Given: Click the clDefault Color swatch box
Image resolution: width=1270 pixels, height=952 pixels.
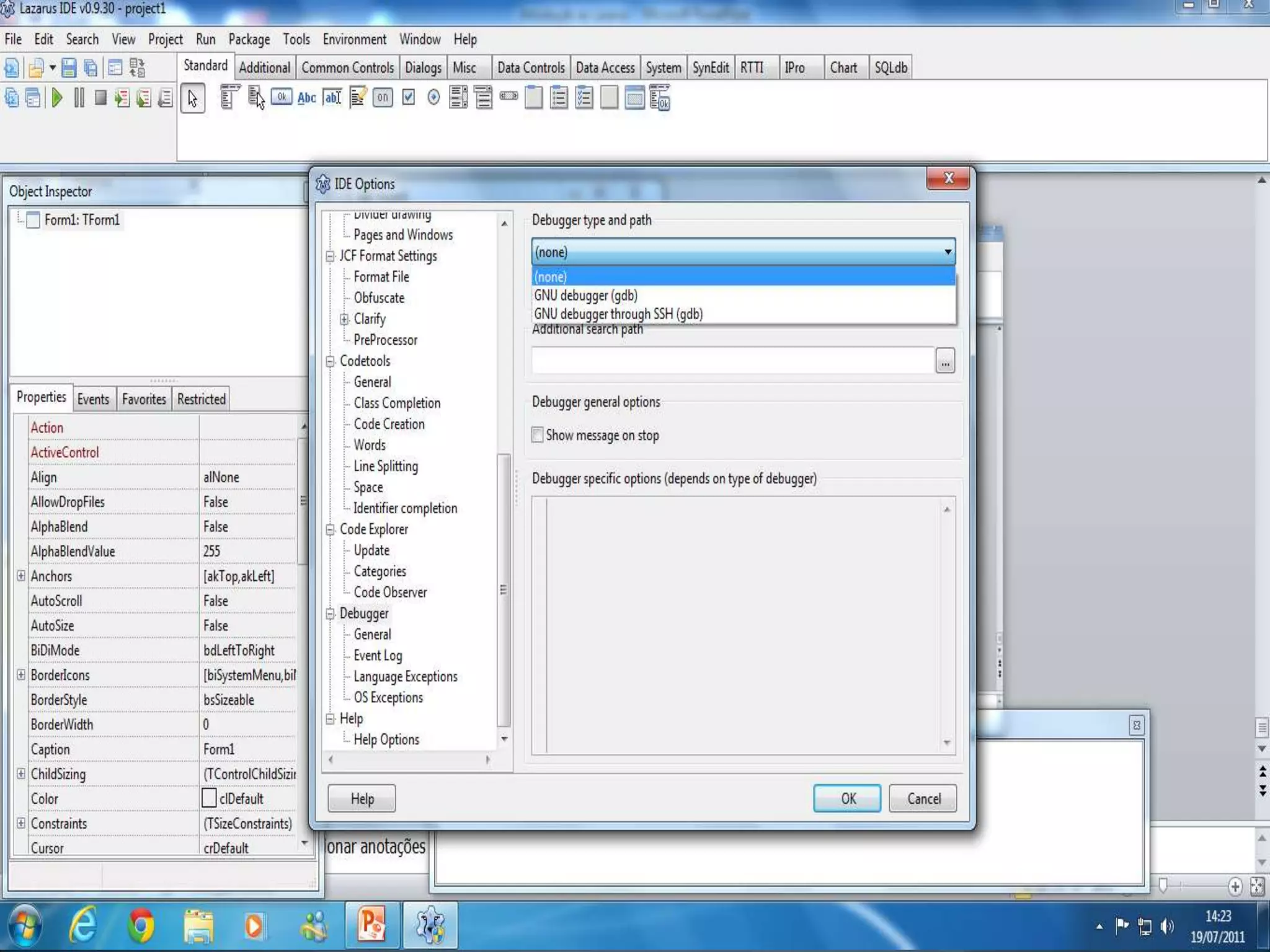Looking at the screenshot, I should (x=210, y=798).
